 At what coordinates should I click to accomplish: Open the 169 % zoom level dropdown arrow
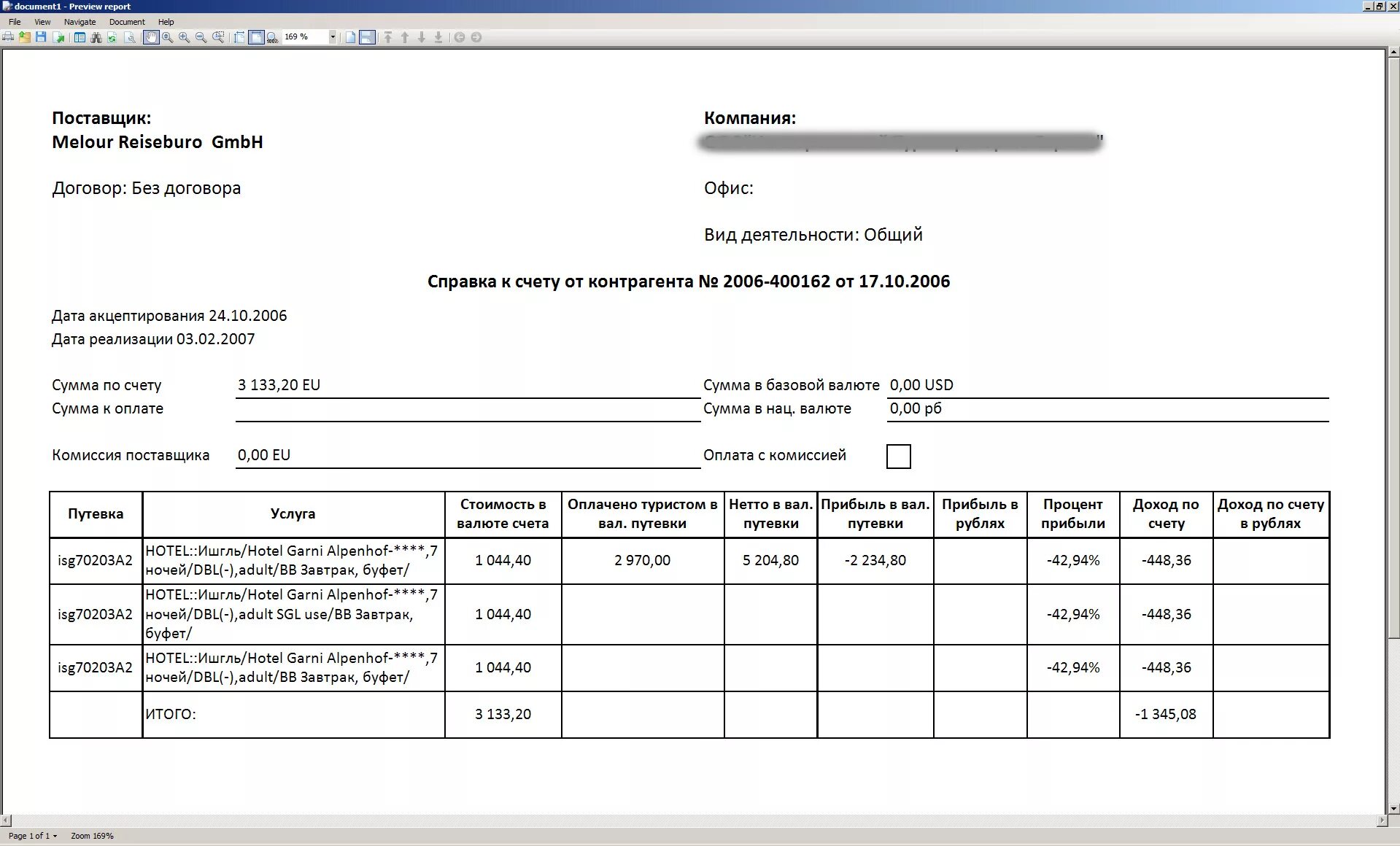coord(333,37)
